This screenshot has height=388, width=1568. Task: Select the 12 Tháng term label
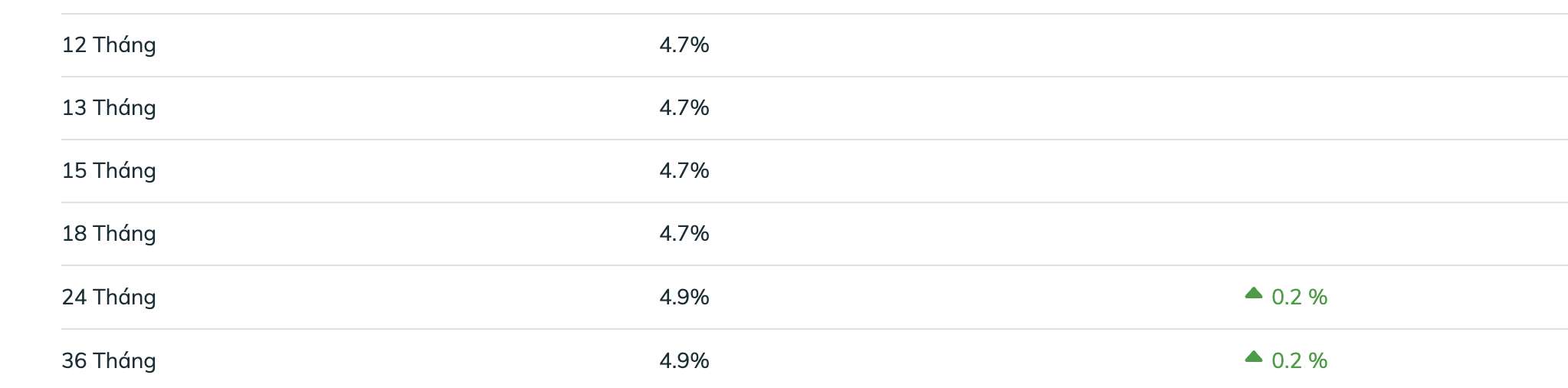(109, 45)
